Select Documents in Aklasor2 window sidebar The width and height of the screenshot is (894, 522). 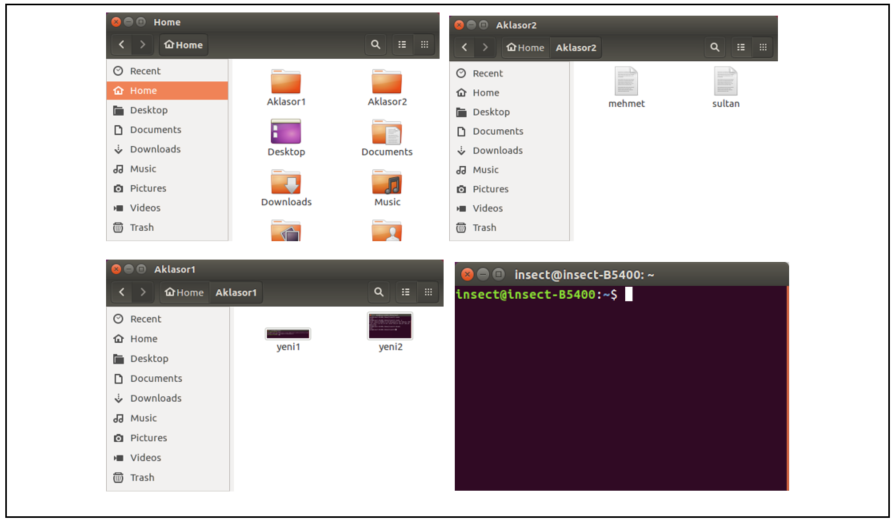coord(510,131)
